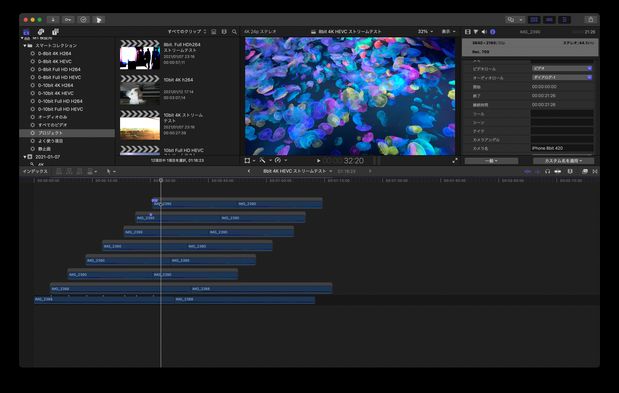Image resolution: width=619 pixels, height=393 pixels.
Task: Open the Share export button
Action: pyautogui.click(x=591, y=20)
